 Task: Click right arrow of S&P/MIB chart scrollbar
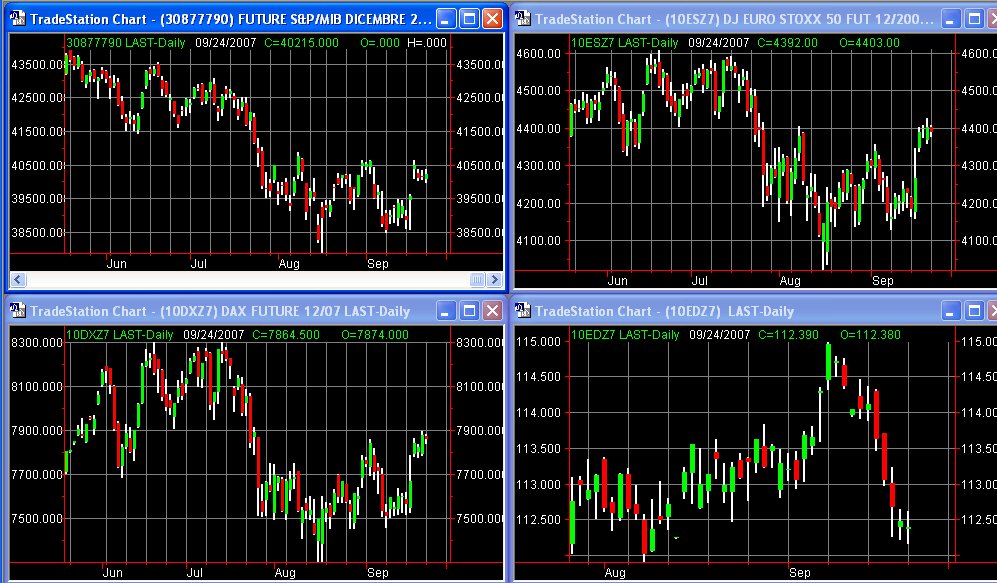495,280
